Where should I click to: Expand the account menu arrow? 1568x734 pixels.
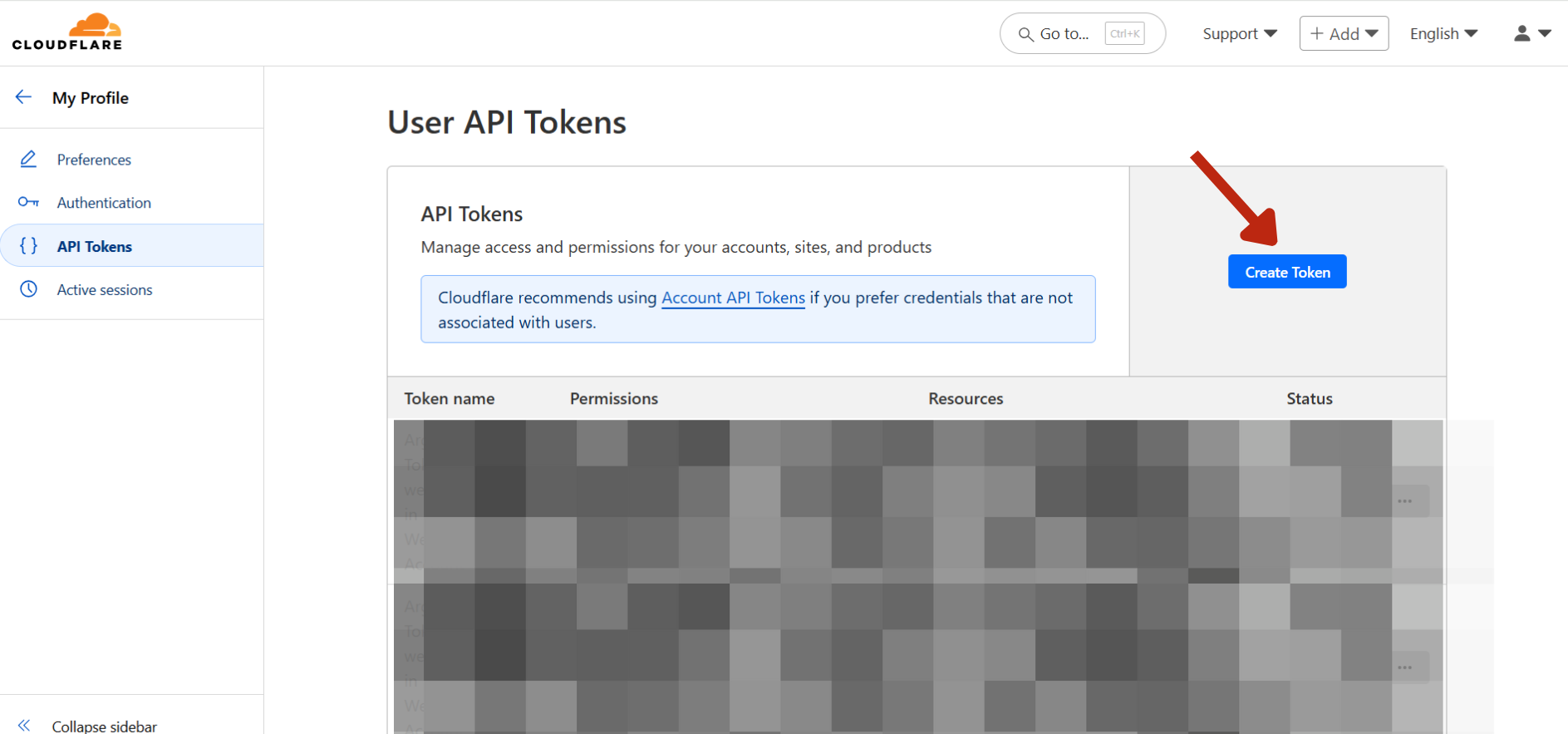coord(1545,33)
